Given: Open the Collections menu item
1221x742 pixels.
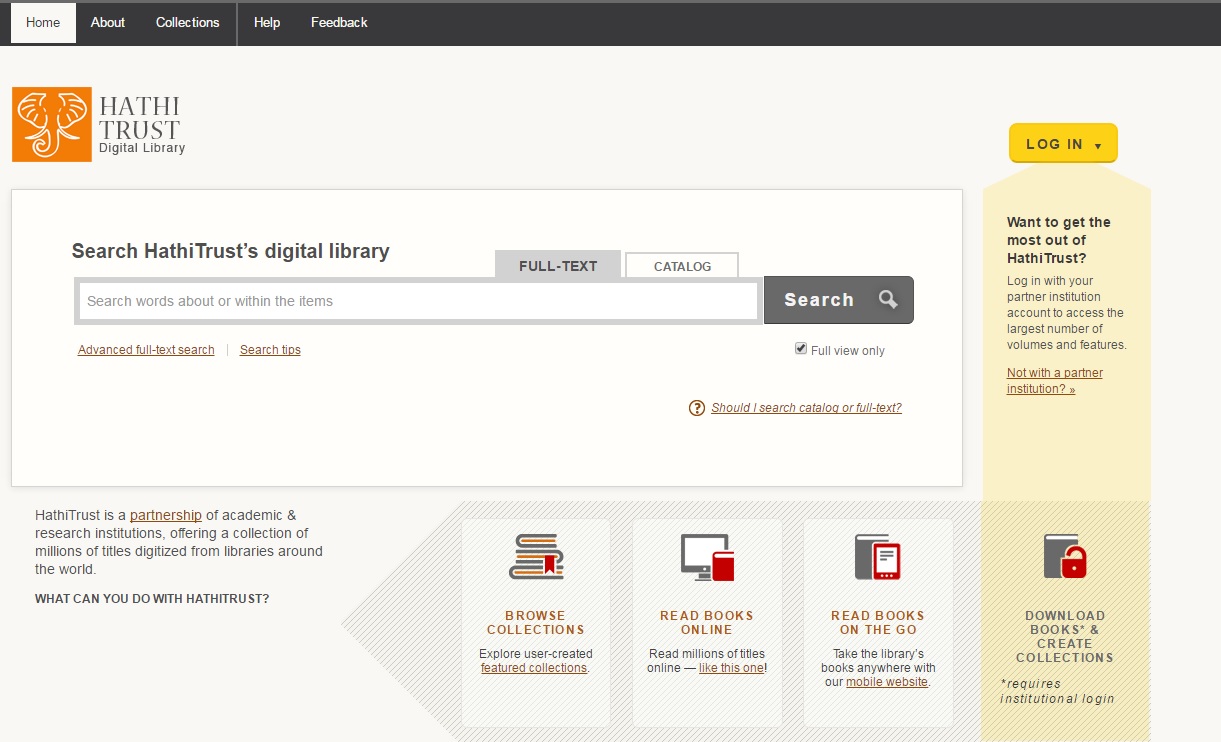Looking at the screenshot, I should click(187, 22).
